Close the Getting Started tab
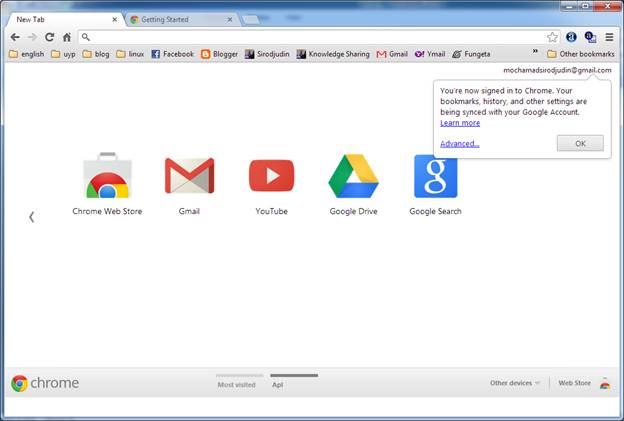624x421 pixels. pos(230,19)
